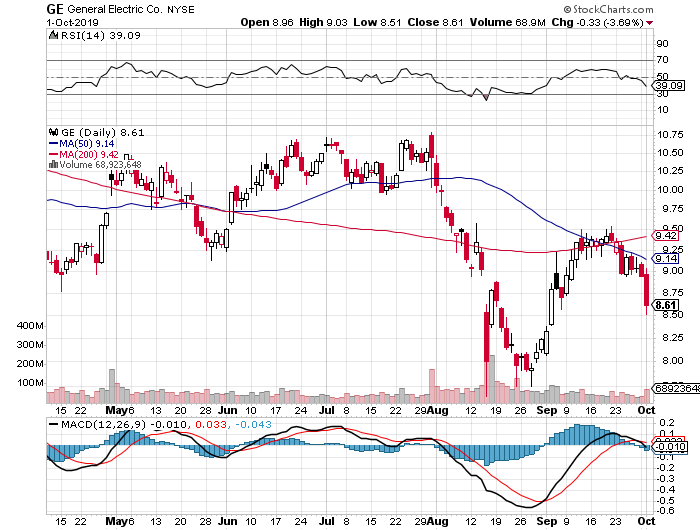Click the May label on price chart axis
The width and height of the screenshot is (700, 530).
point(116,410)
